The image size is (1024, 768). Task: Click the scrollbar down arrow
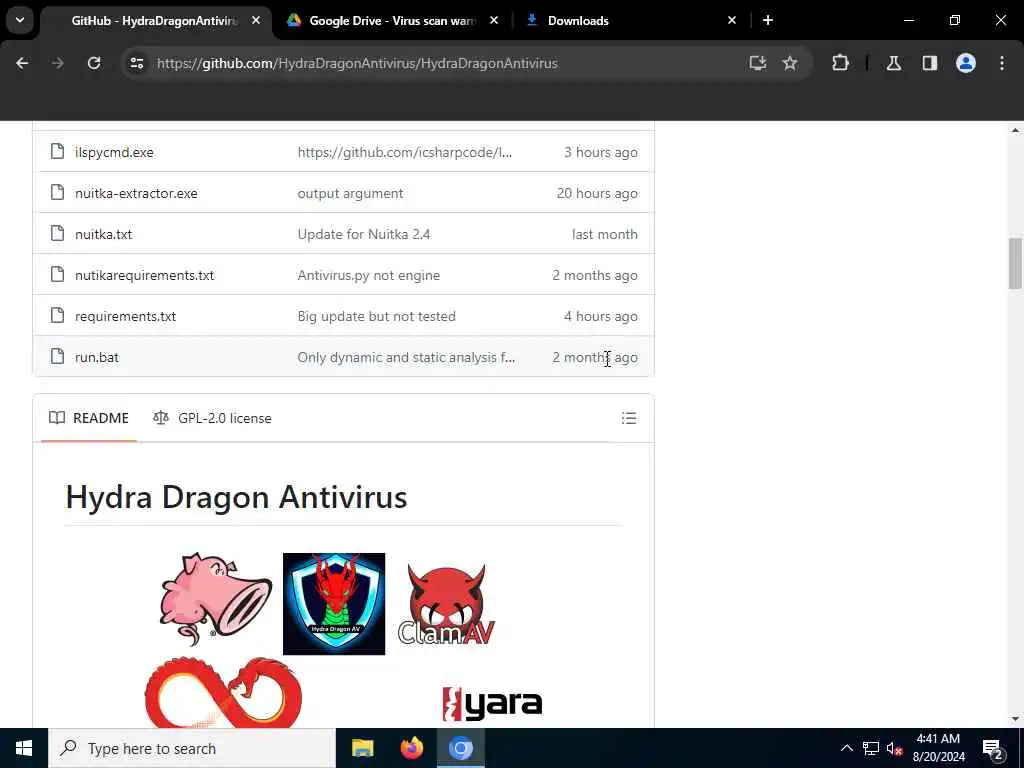(1015, 719)
